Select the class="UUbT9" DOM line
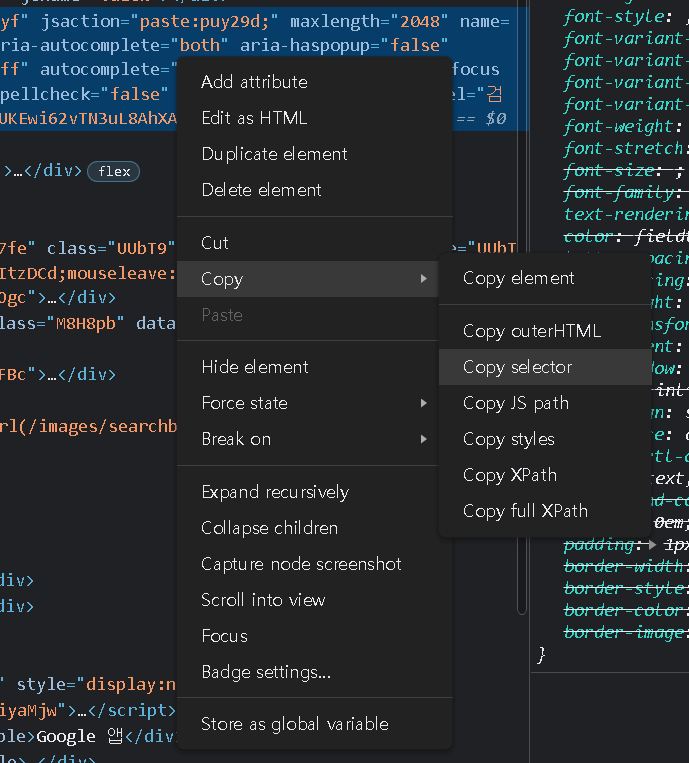 [88, 248]
